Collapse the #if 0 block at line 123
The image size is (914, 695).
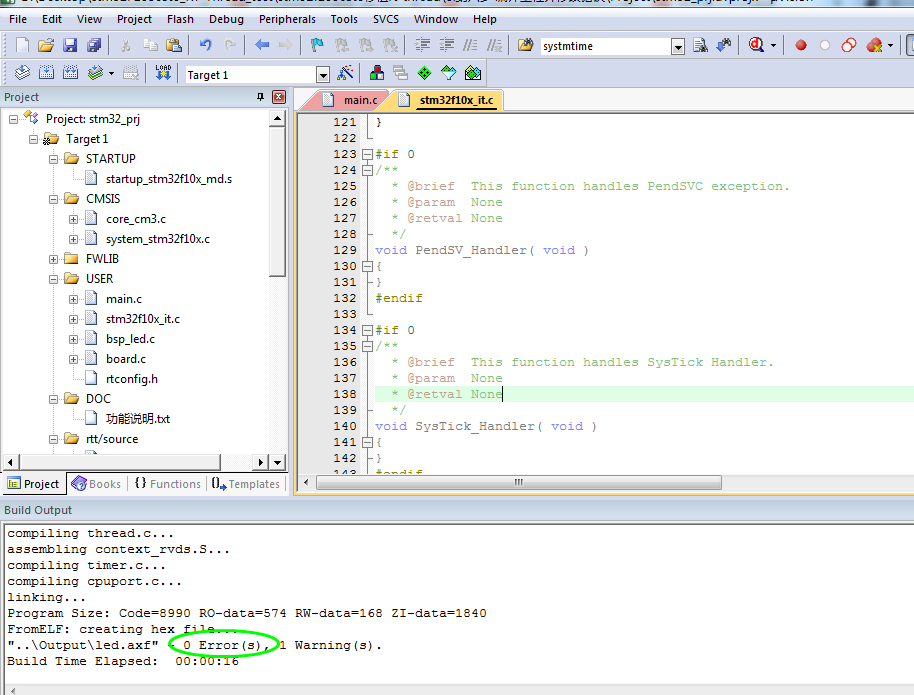(x=367, y=155)
